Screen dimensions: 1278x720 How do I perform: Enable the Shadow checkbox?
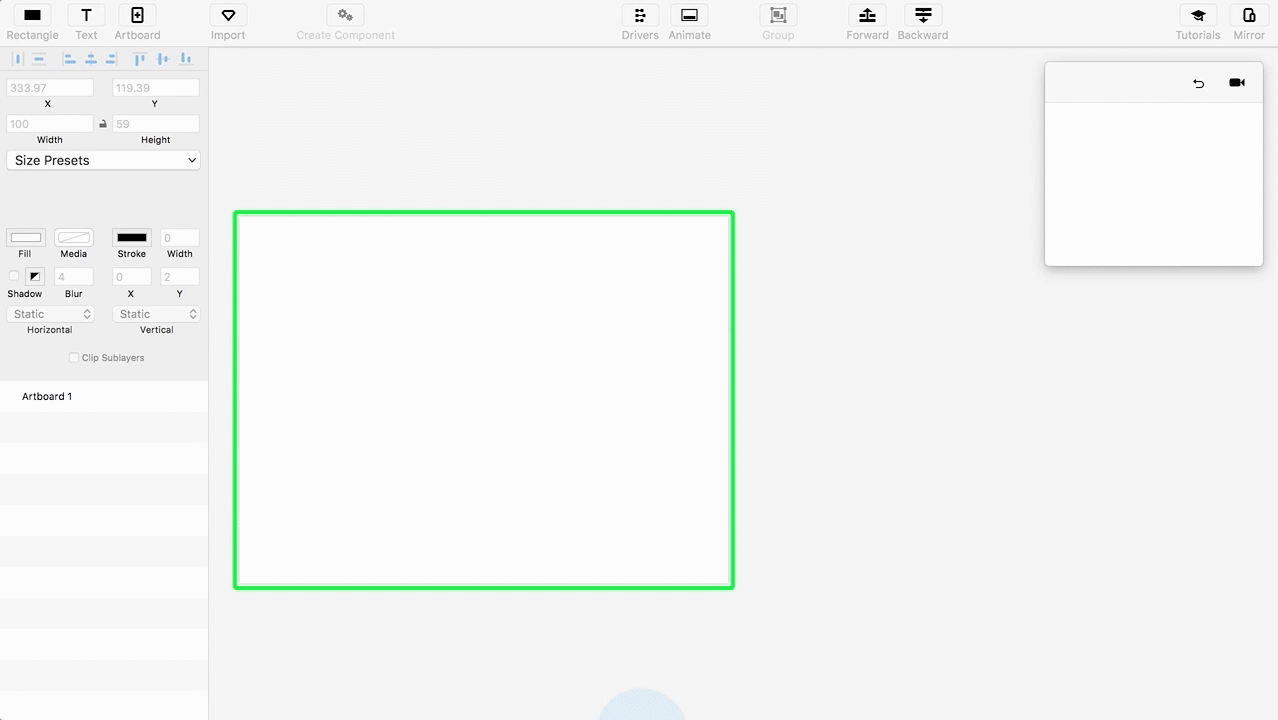click(x=14, y=276)
